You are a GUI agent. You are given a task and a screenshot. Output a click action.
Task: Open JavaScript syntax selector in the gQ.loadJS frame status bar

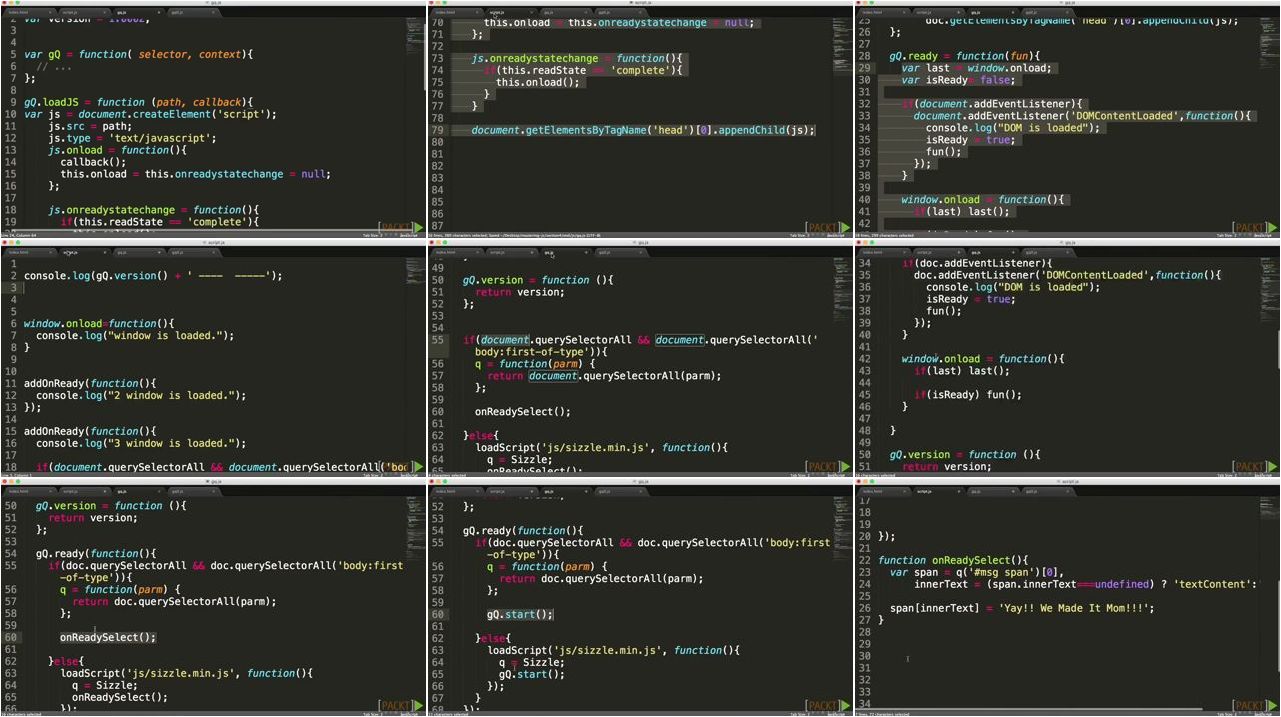coord(410,235)
